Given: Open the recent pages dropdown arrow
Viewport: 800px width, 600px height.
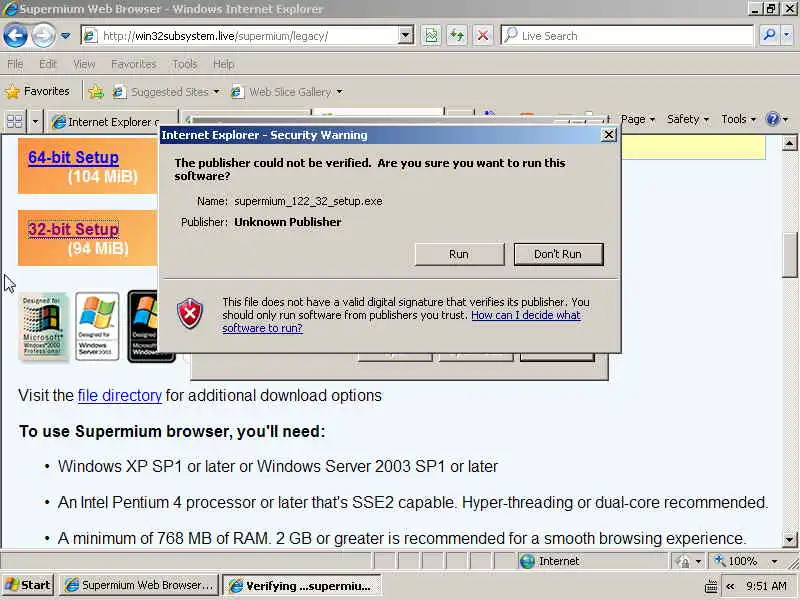Looking at the screenshot, I should tap(66, 36).
